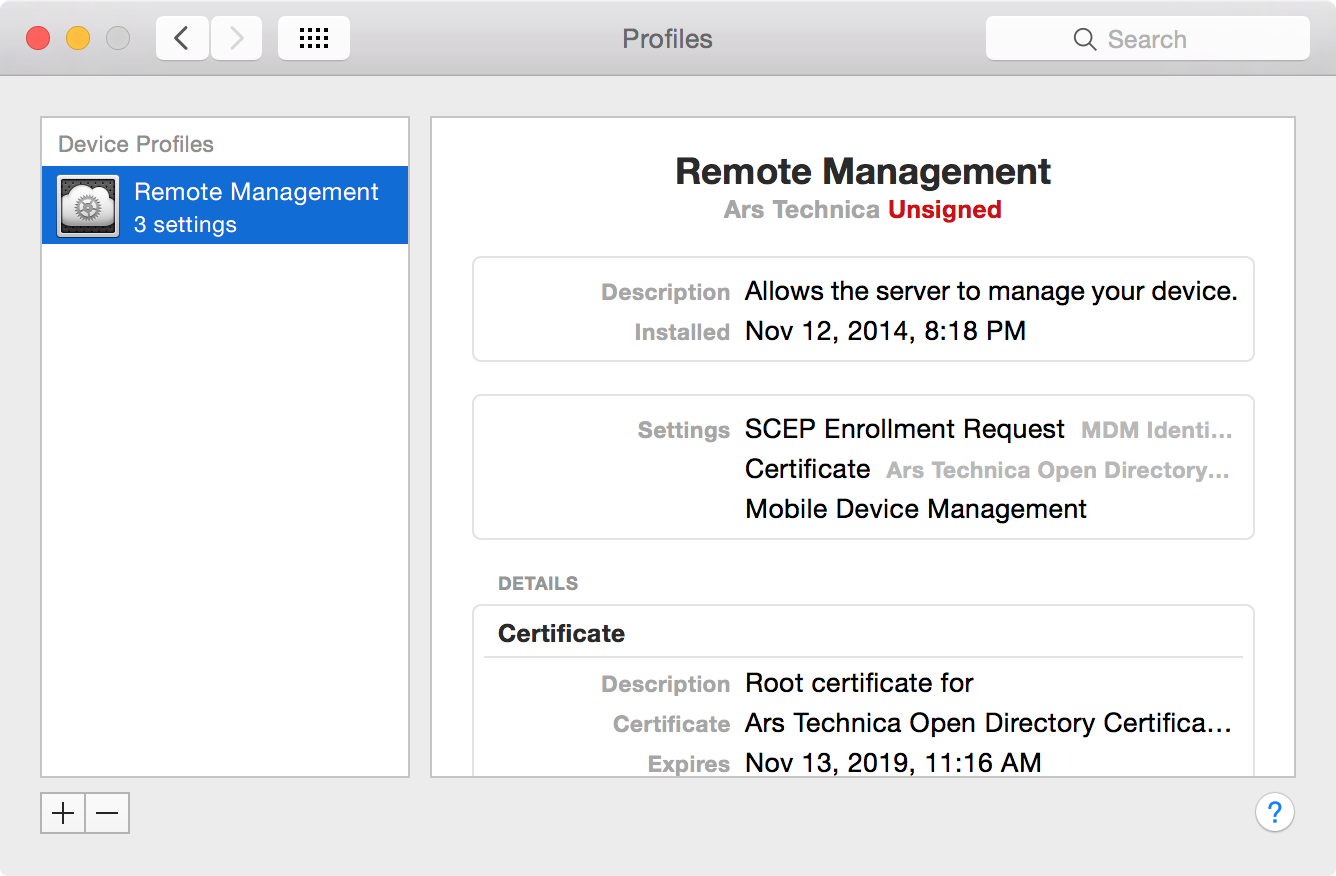Click the back navigation arrow
Screen dimensions: 1336x876
(x=182, y=39)
